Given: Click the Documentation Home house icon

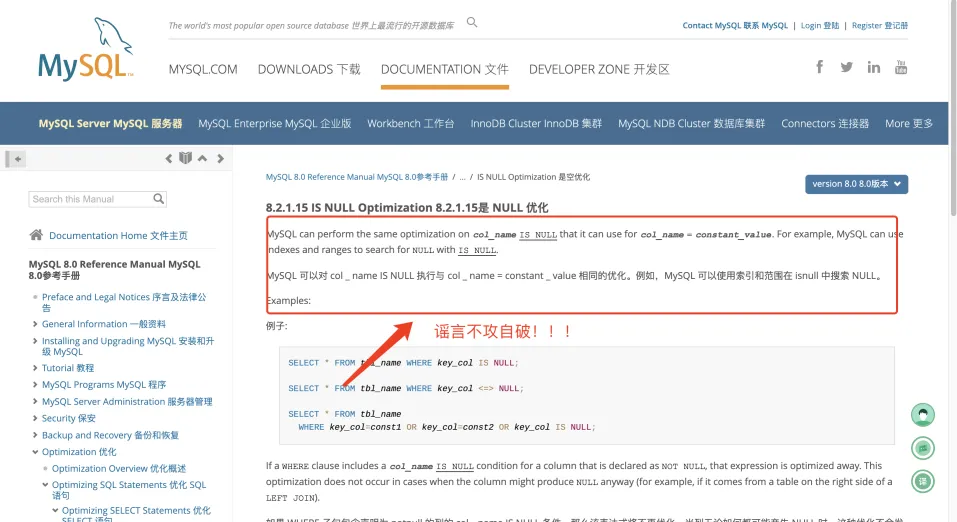Looking at the screenshot, I should coord(36,235).
